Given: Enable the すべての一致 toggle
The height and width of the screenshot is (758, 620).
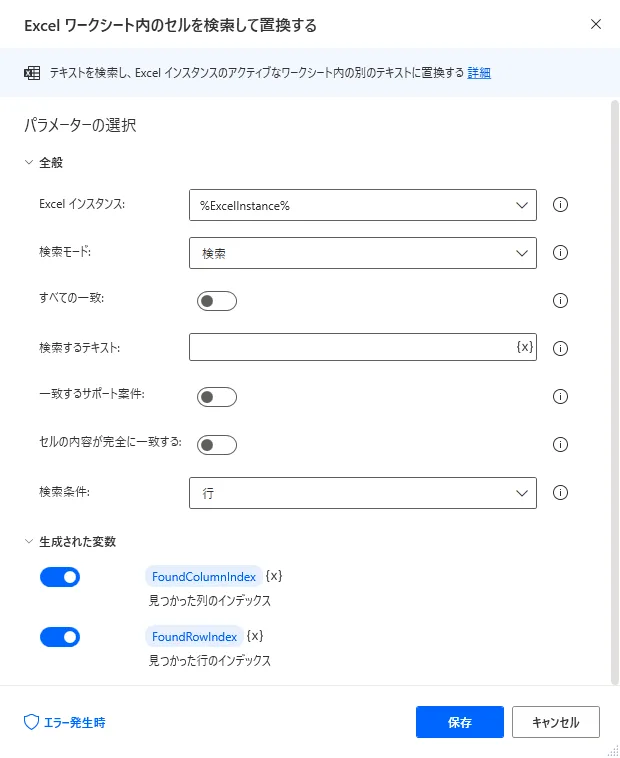Looking at the screenshot, I should coord(216,300).
